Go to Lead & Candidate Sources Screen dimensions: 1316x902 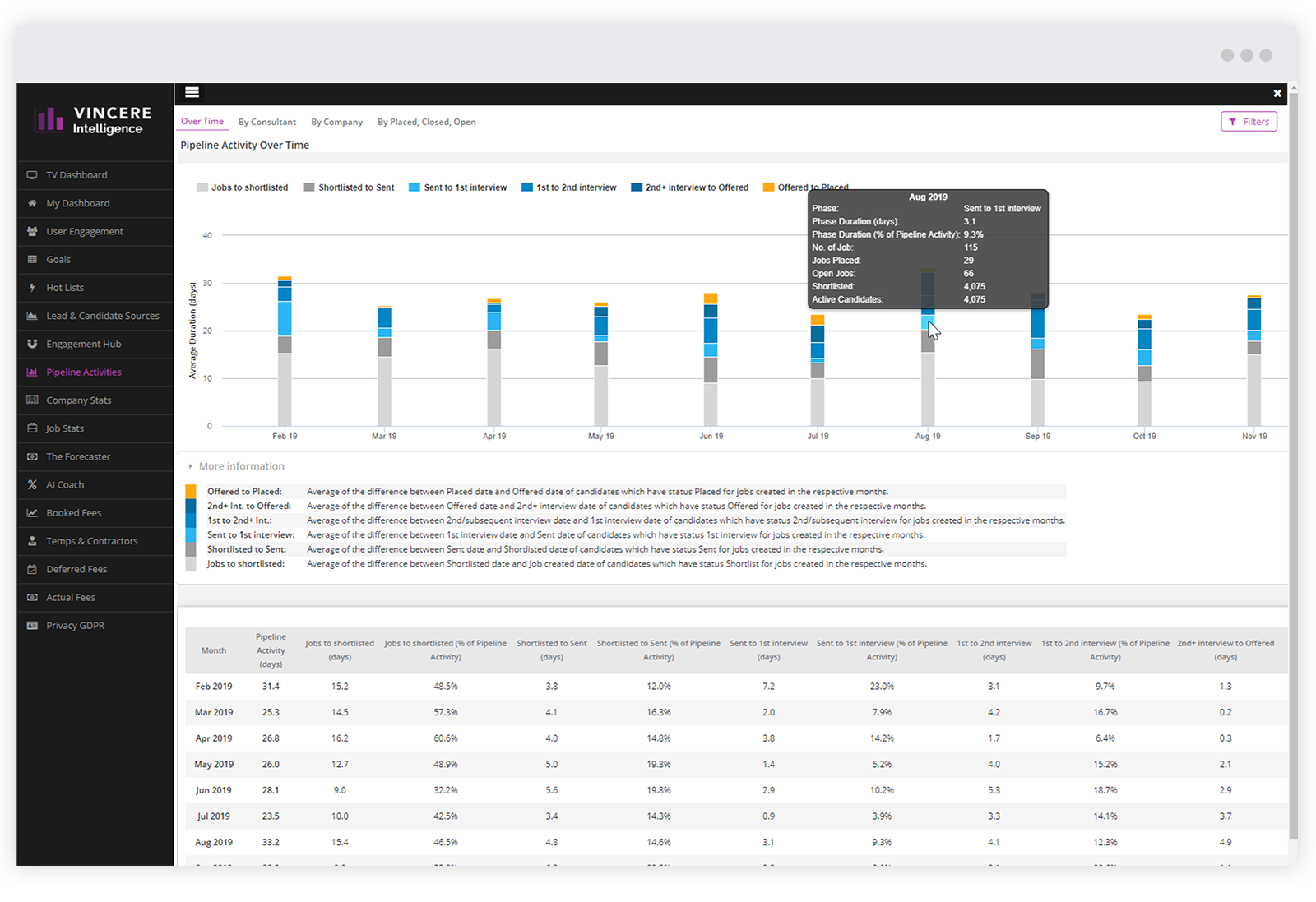(103, 315)
